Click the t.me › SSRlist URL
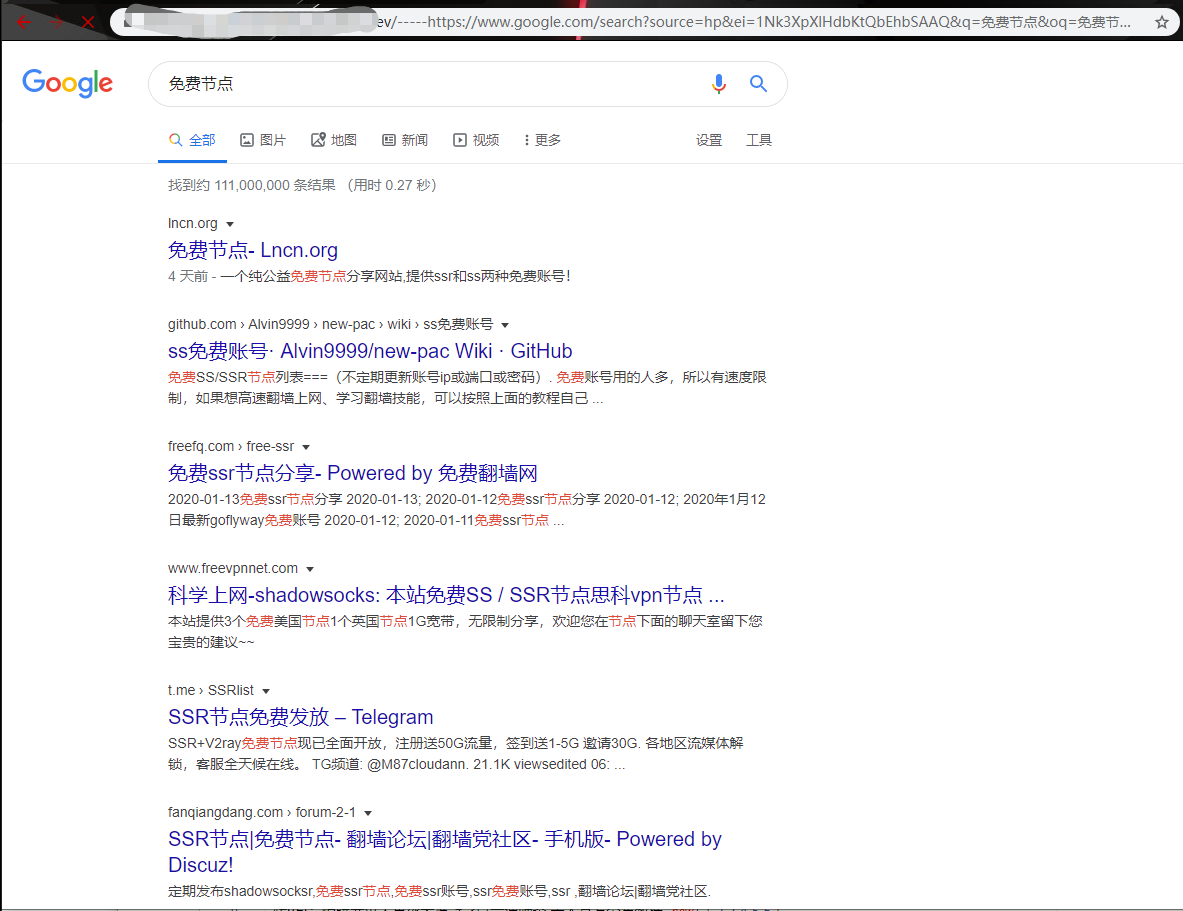Image resolution: width=1183 pixels, height=911 pixels. click(x=210, y=691)
